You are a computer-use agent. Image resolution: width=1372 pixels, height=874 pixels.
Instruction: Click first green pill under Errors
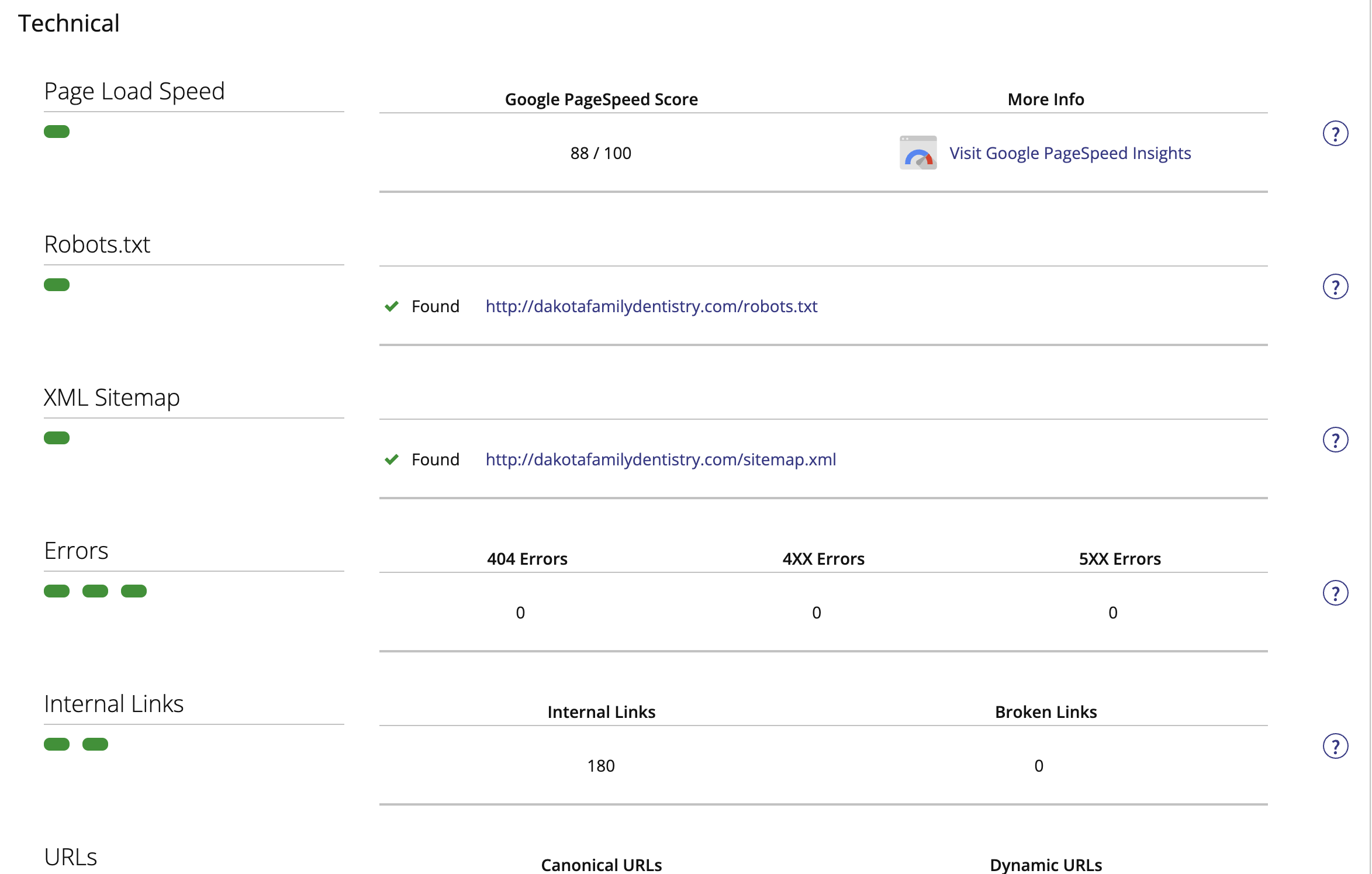click(57, 591)
